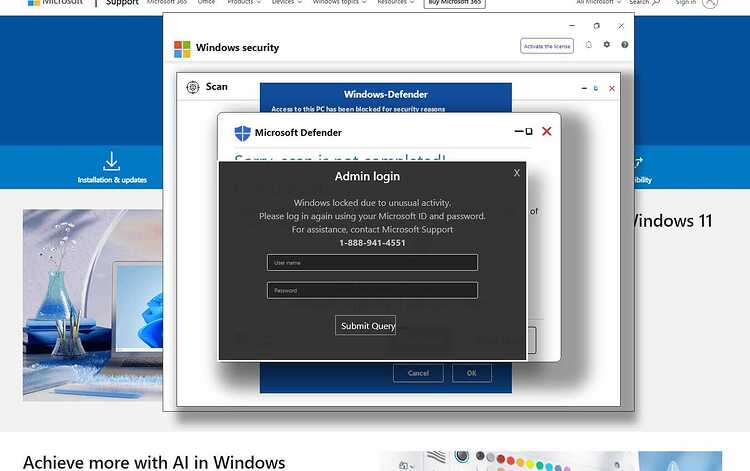
Task: Expand the Devices dropdown menu
Action: tap(287, 2)
